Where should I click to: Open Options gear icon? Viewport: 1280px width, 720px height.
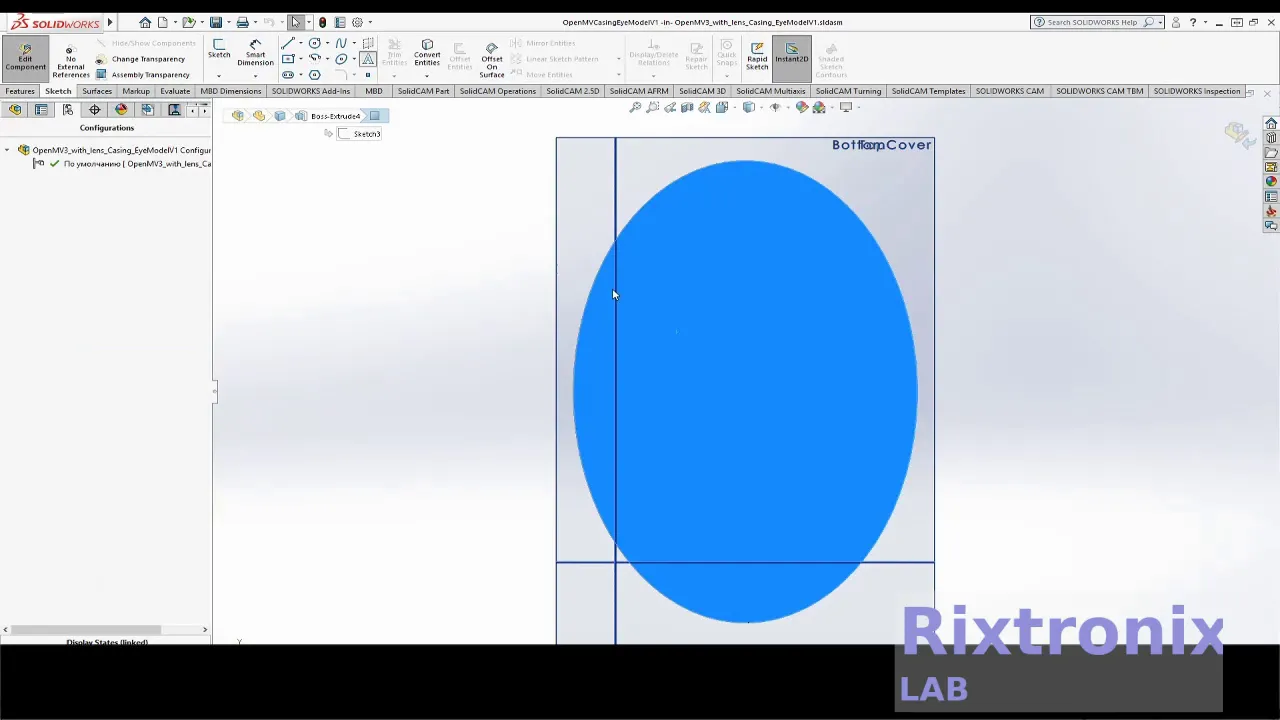pyautogui.click(x=357, y=22)
